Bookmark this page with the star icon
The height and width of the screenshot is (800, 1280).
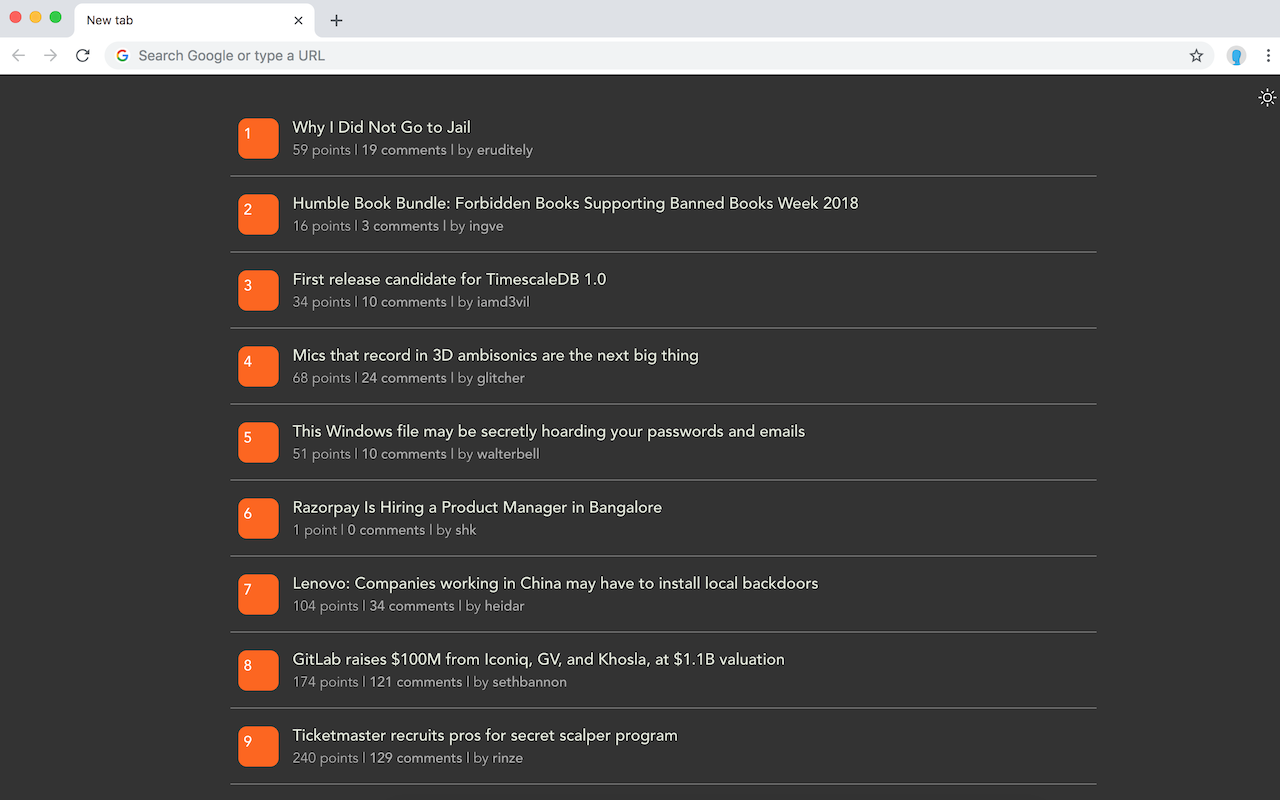(1196, 56)
